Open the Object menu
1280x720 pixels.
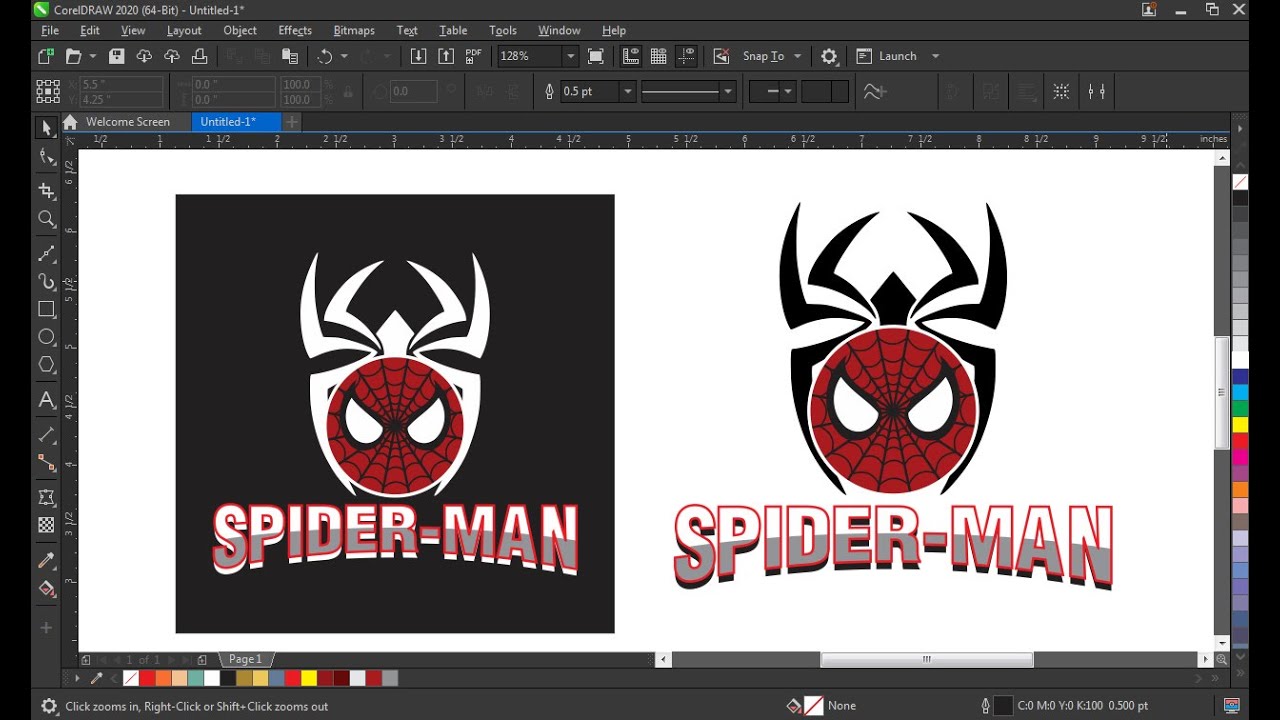click(x=240, y=30)
